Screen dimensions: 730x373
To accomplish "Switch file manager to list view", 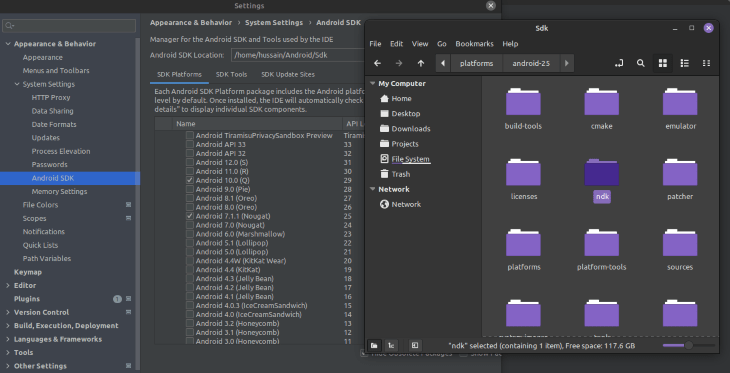I will point(684,63).
